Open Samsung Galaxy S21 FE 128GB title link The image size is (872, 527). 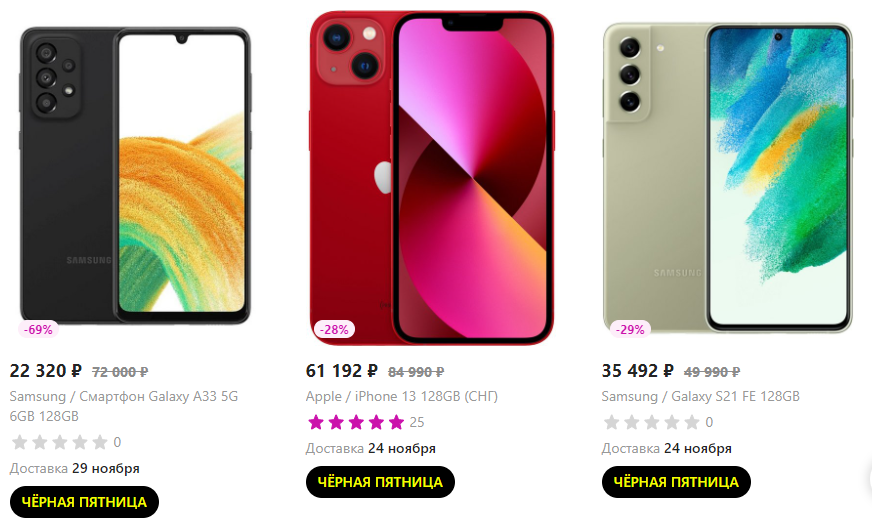tap(700, 396)
